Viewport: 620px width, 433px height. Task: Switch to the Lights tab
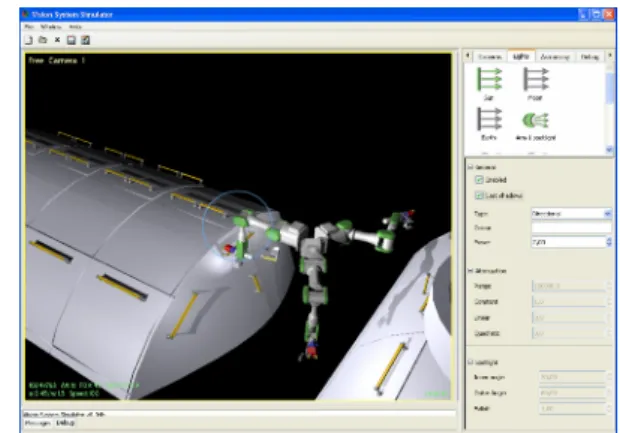(521, 57)
